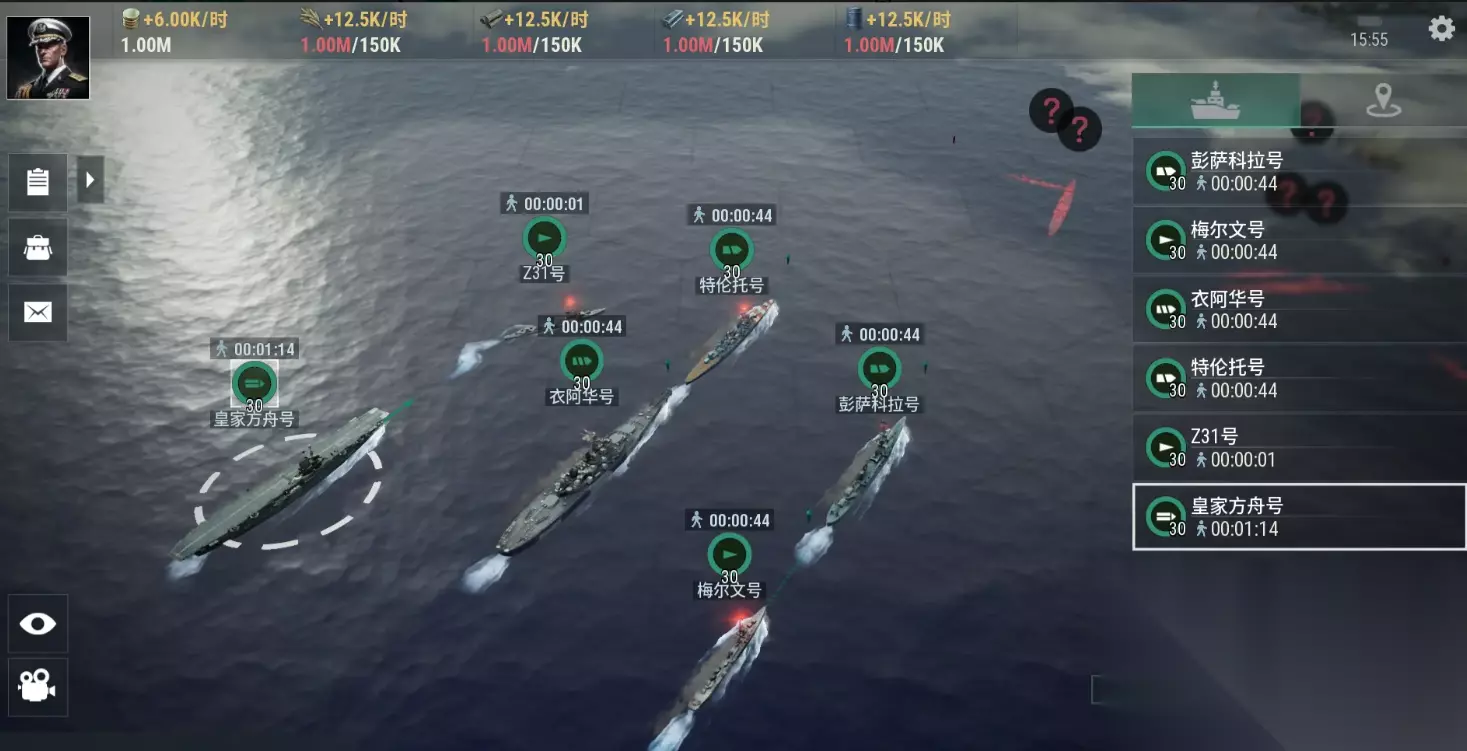Expand the left side panel arrow
1467x751 pixels.
pyautogui.click(x=91, y=180)
